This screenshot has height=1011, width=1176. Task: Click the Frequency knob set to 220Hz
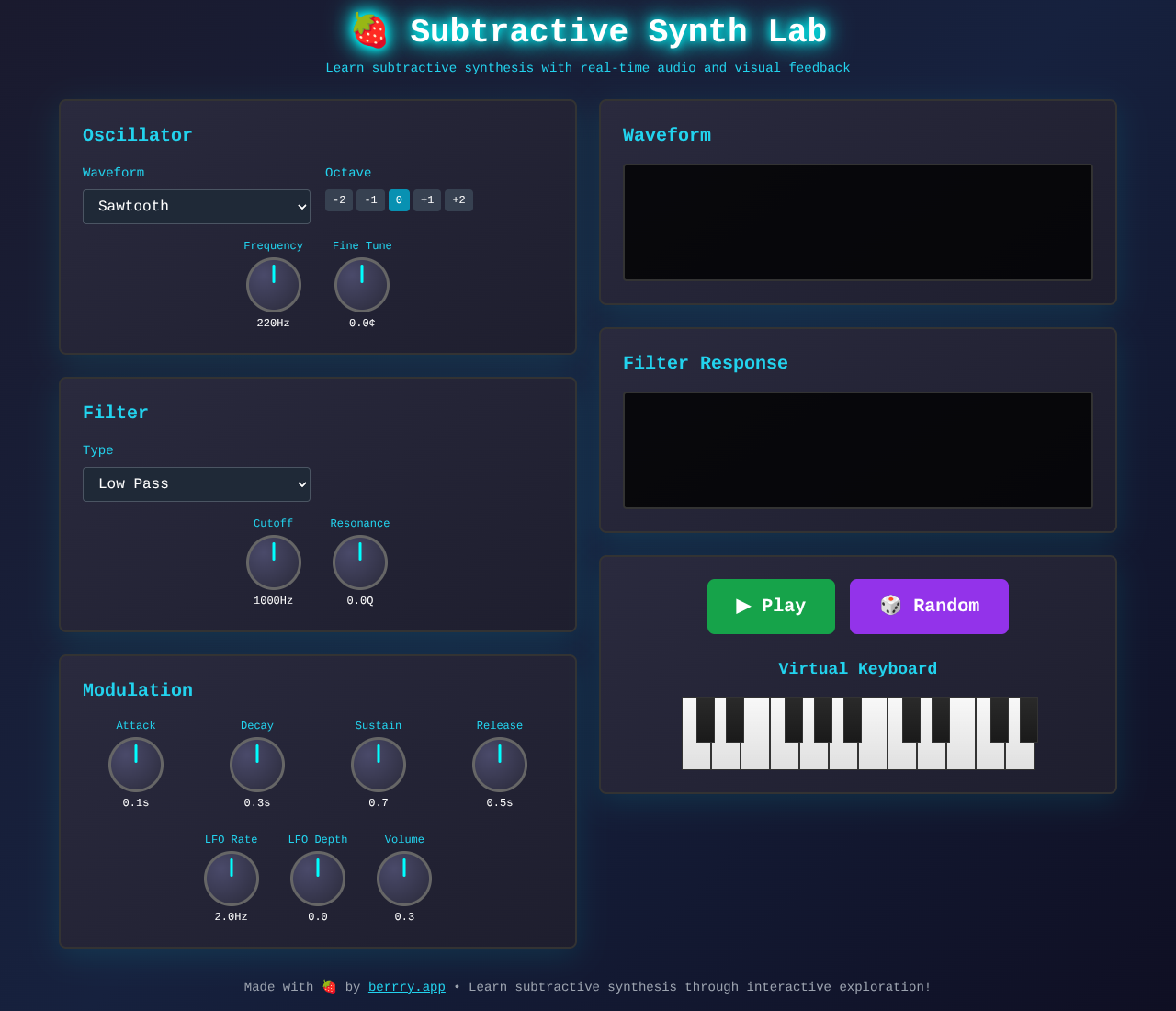coord(273,285)
